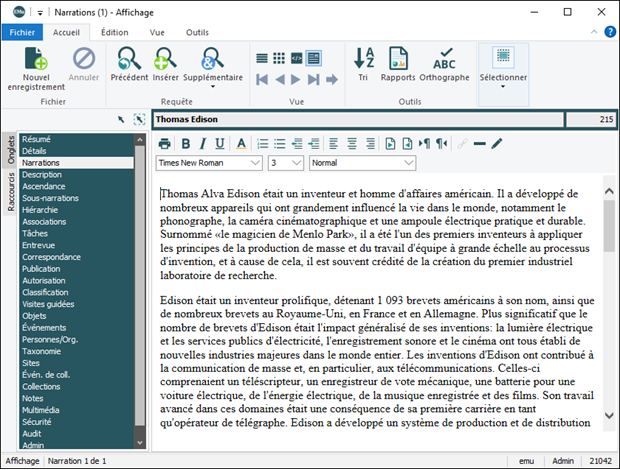620x470 pixels.
Task: Click the Insérer search icon
Action: (x=167, y=59)
